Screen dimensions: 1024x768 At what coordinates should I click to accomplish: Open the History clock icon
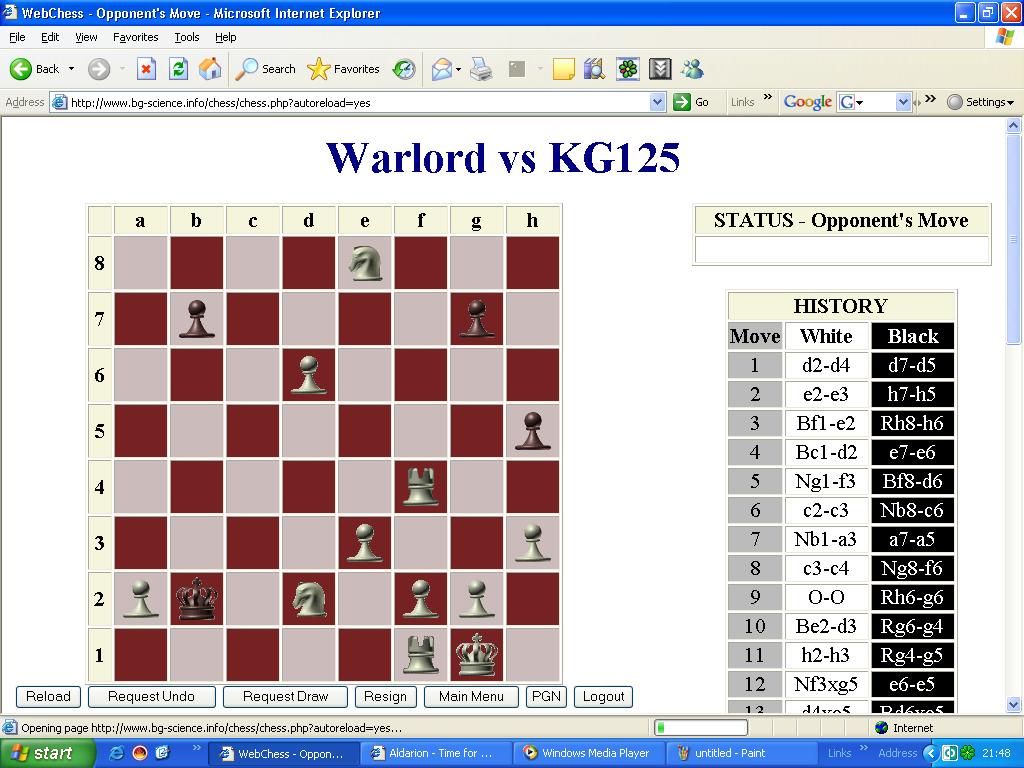[x=404, y=69]
